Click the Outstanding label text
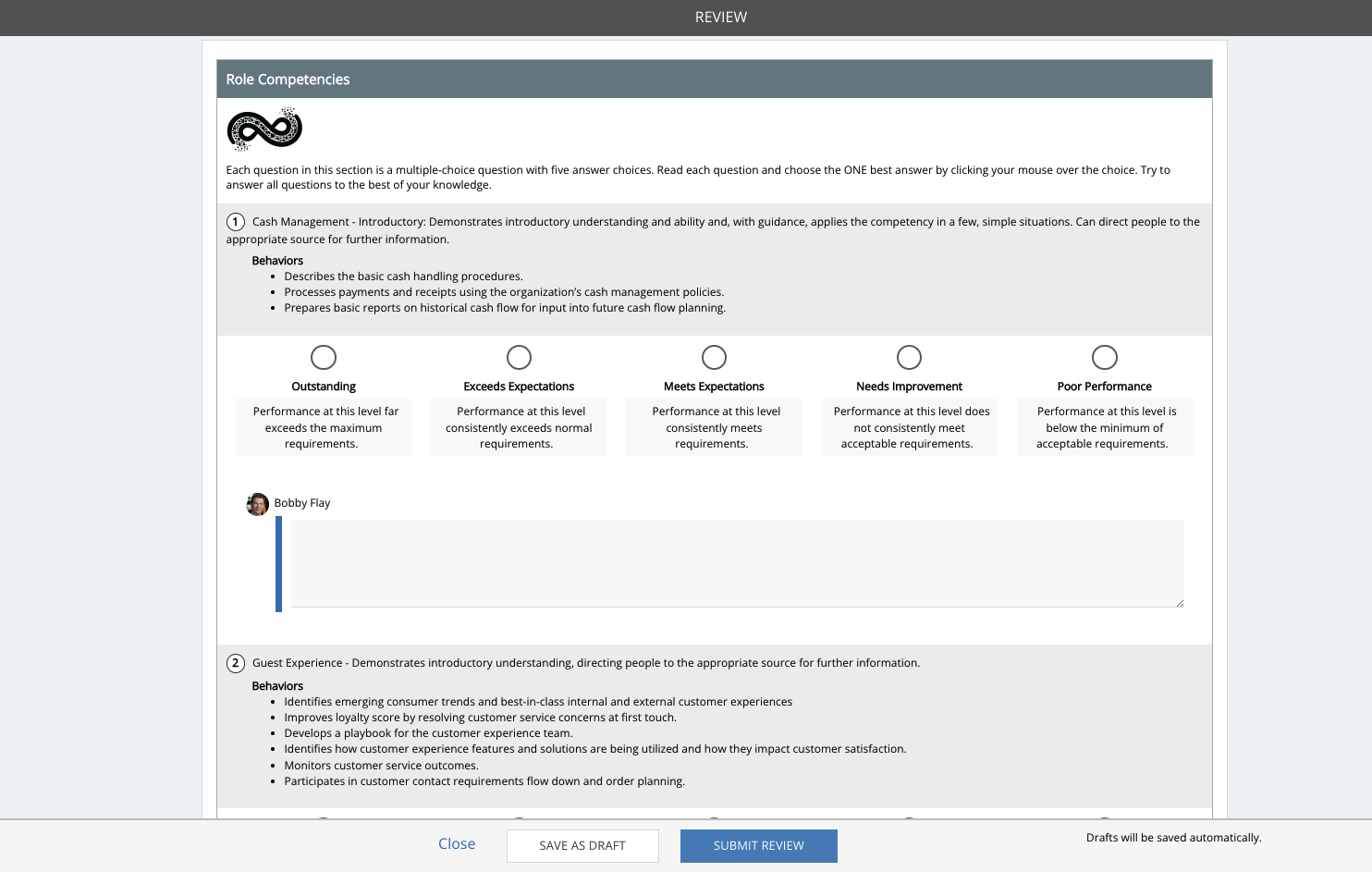The height and width of the screenshot is (872, 1372). click(x=324, y=387)
